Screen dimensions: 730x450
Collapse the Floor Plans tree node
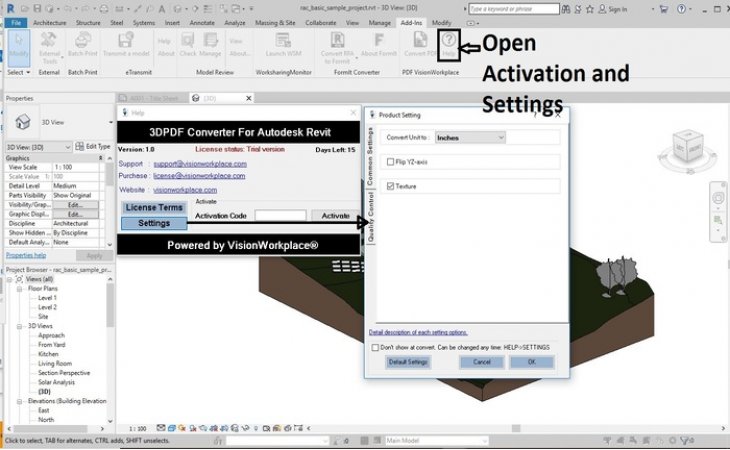point(20,289)
